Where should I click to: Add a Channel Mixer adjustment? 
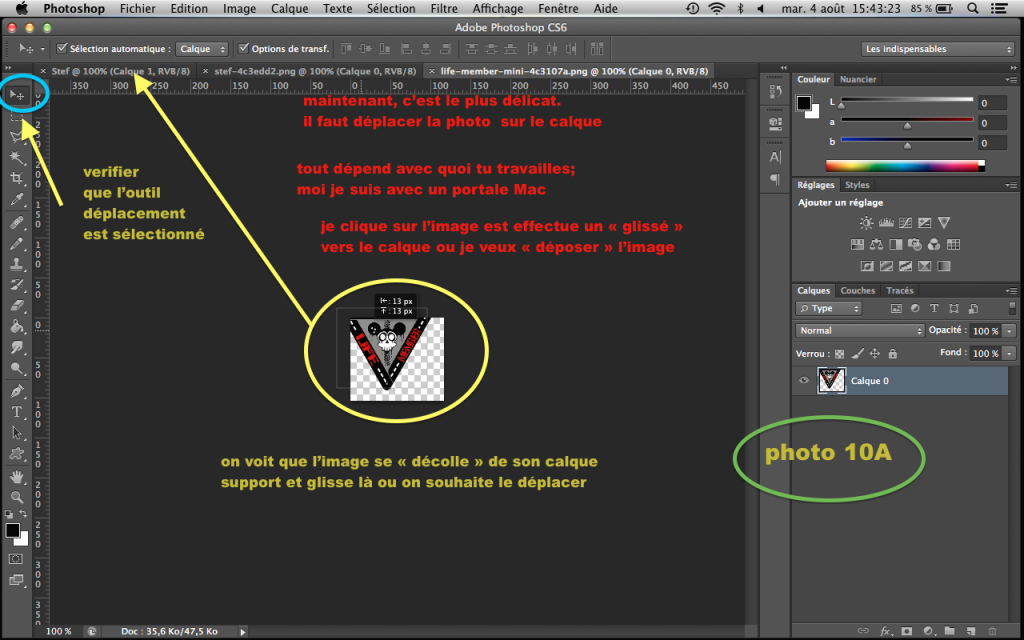click(x=934, y=244)
